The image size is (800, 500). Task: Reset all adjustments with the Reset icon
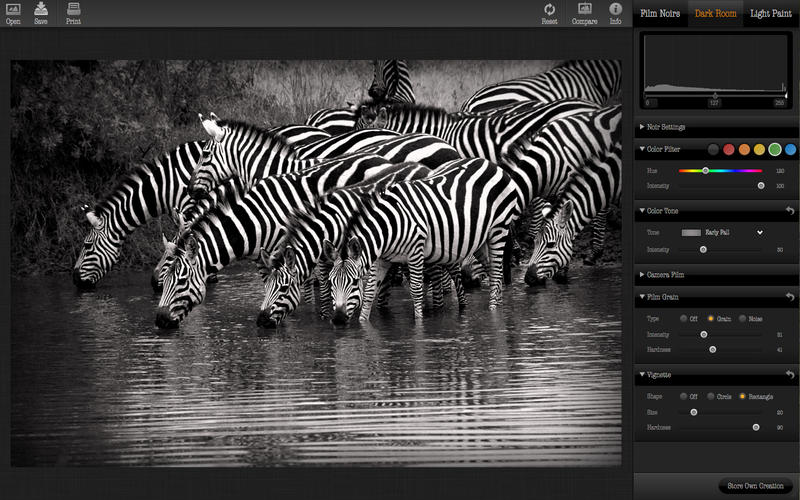coord(549,10)
